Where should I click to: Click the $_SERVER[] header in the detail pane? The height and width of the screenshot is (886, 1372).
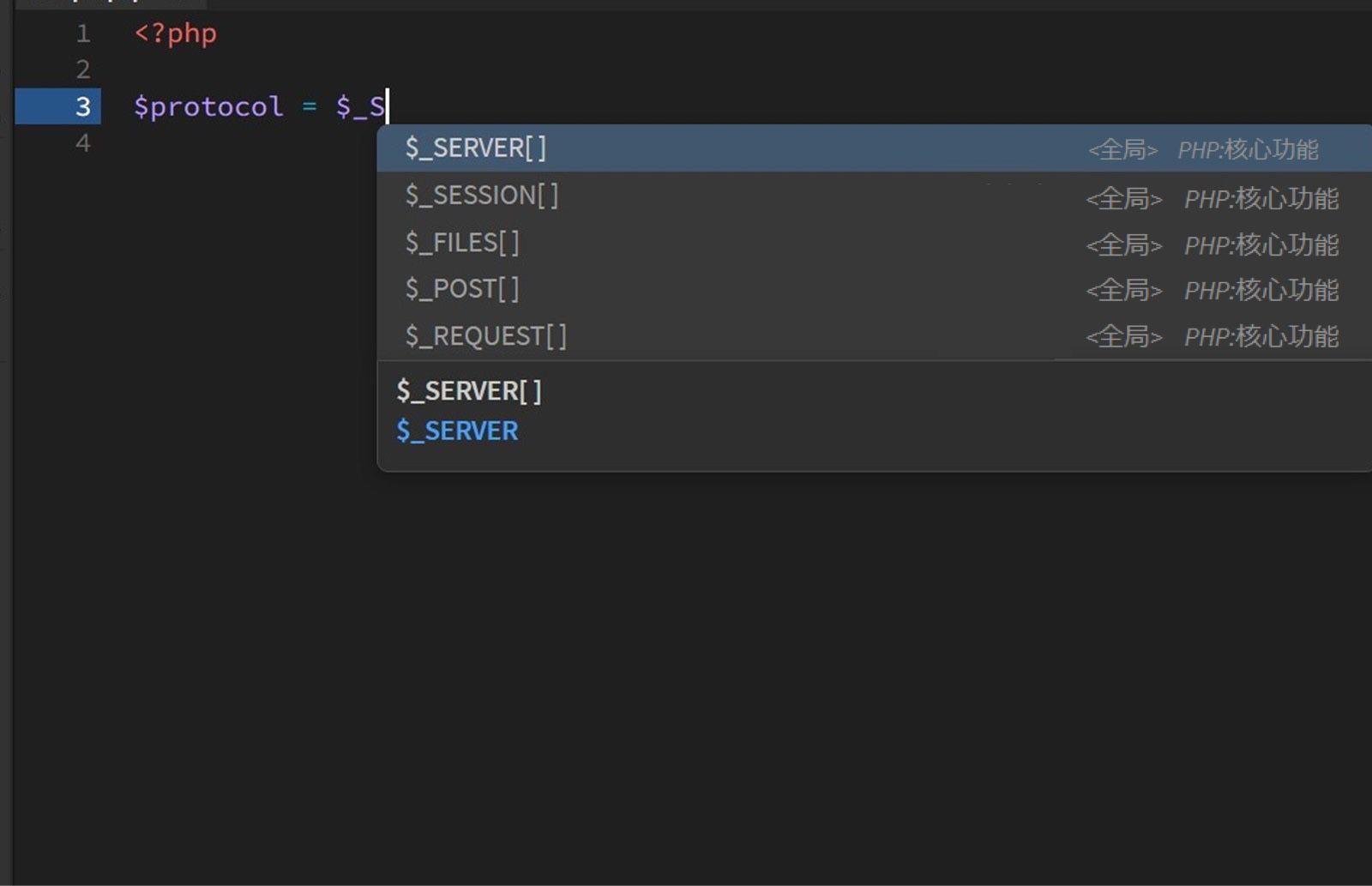pos(468,390)
